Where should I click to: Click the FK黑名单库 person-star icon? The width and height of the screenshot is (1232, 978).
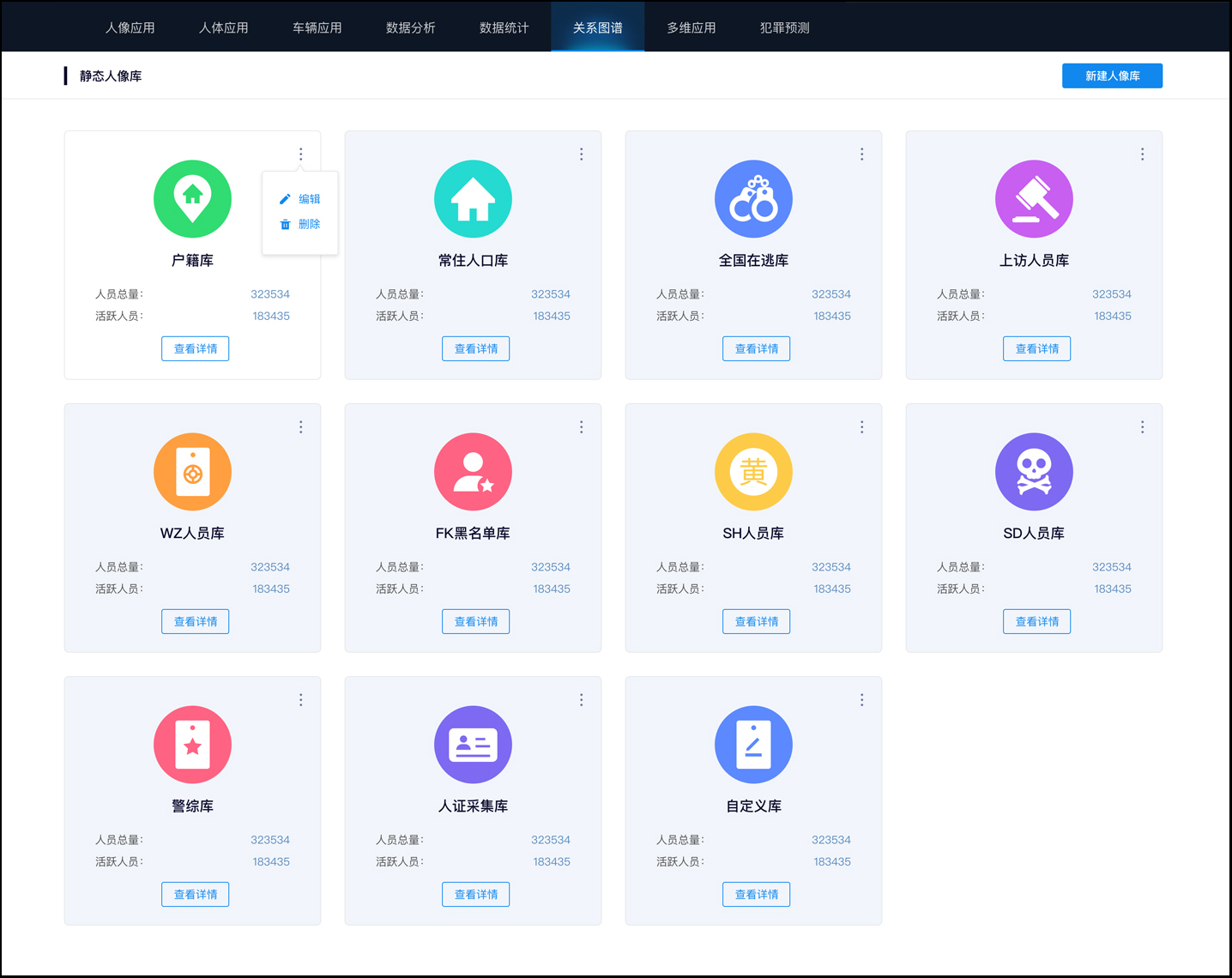(x=473, y=472)
